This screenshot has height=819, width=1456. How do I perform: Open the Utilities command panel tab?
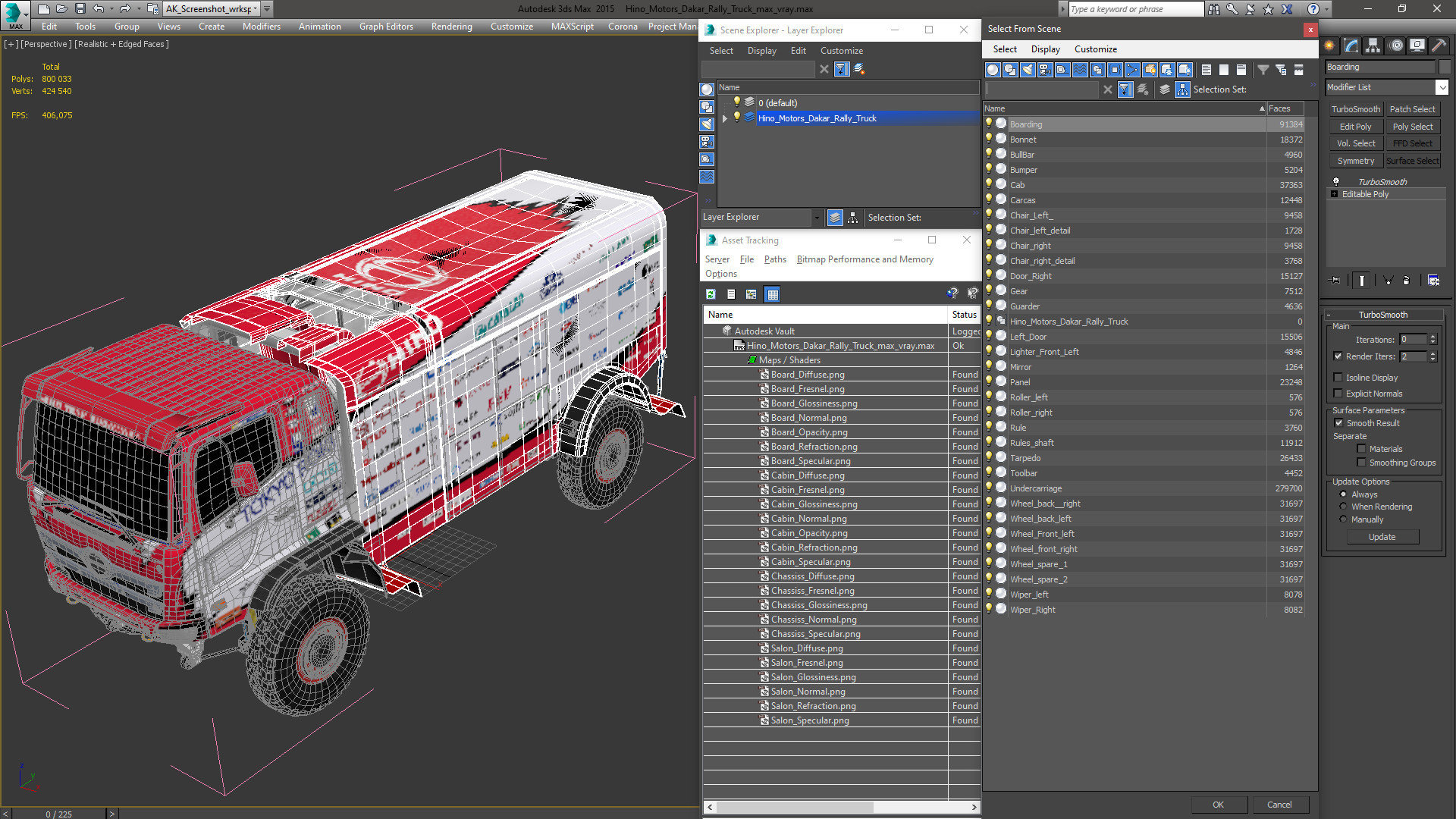pyautogui.click(x=1439, y=45)
